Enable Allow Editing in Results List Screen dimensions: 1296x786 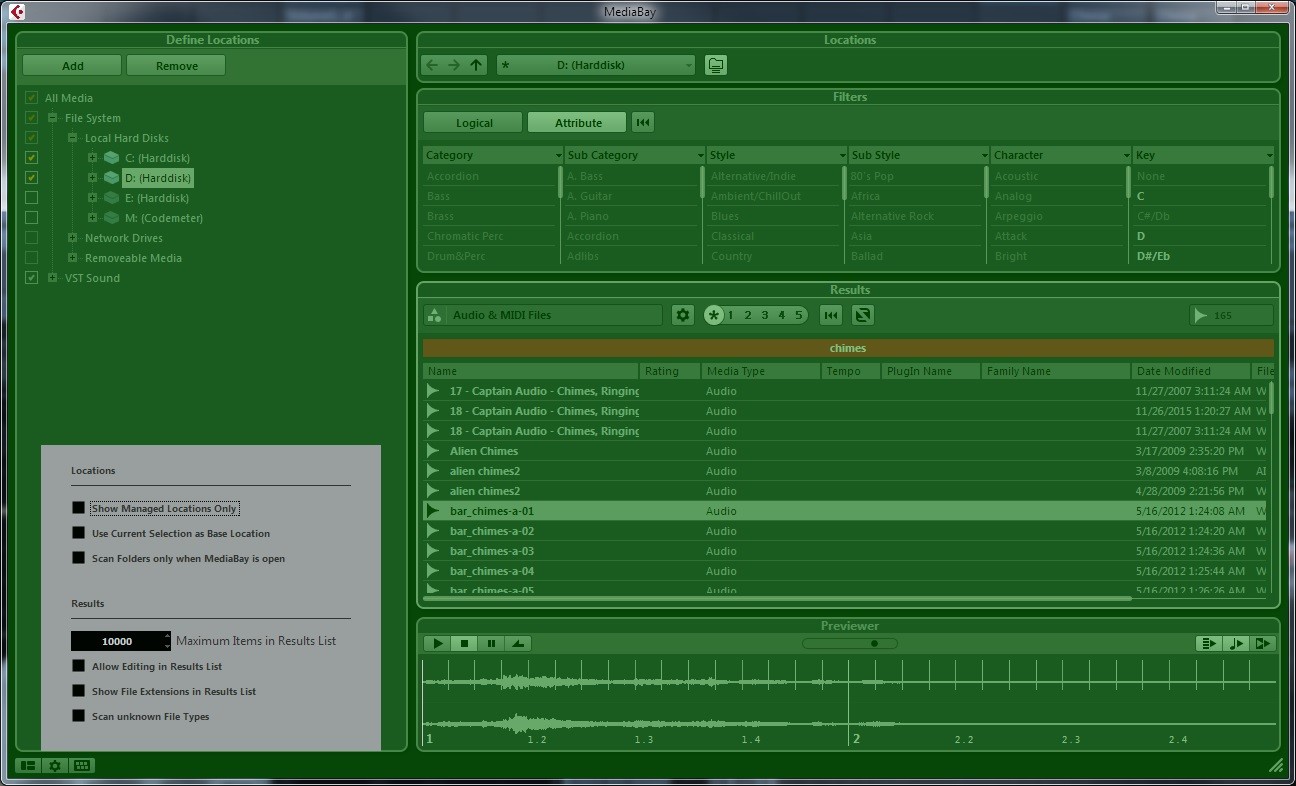[x=79, y=666]
